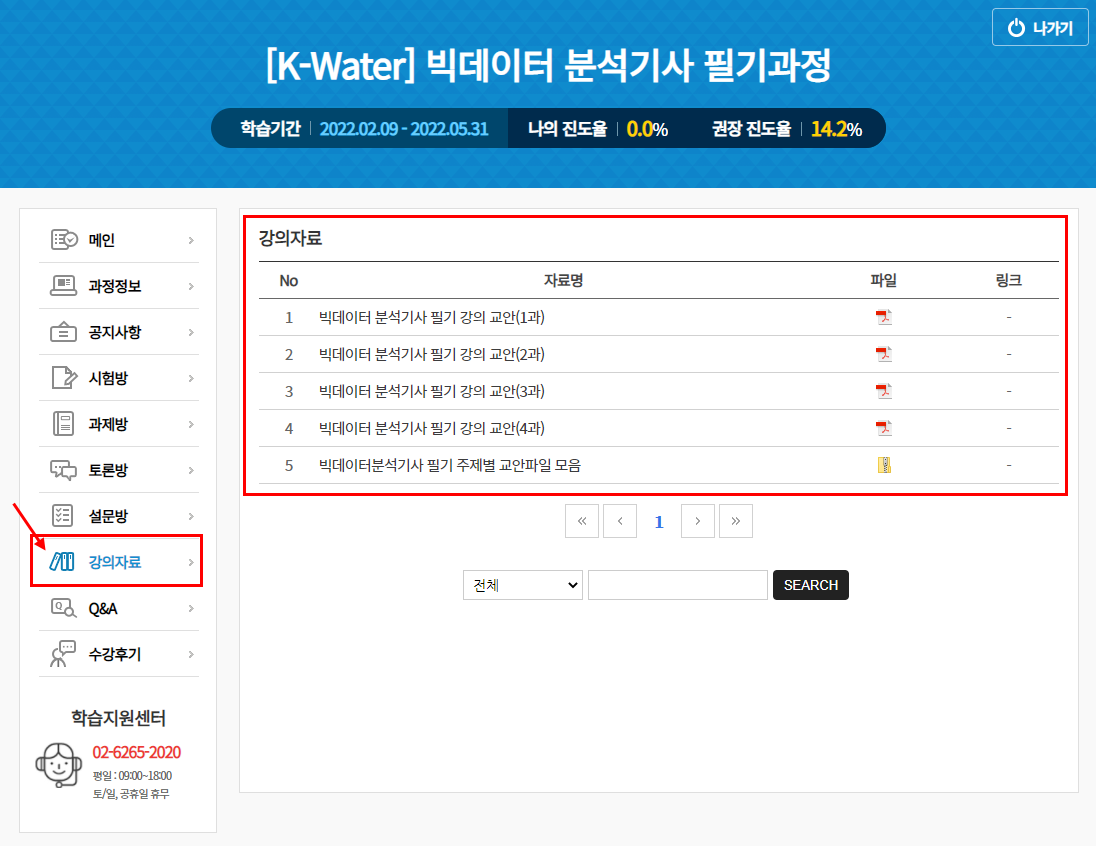Expand the 공지사항 menu chevron

tap(191, 333)
